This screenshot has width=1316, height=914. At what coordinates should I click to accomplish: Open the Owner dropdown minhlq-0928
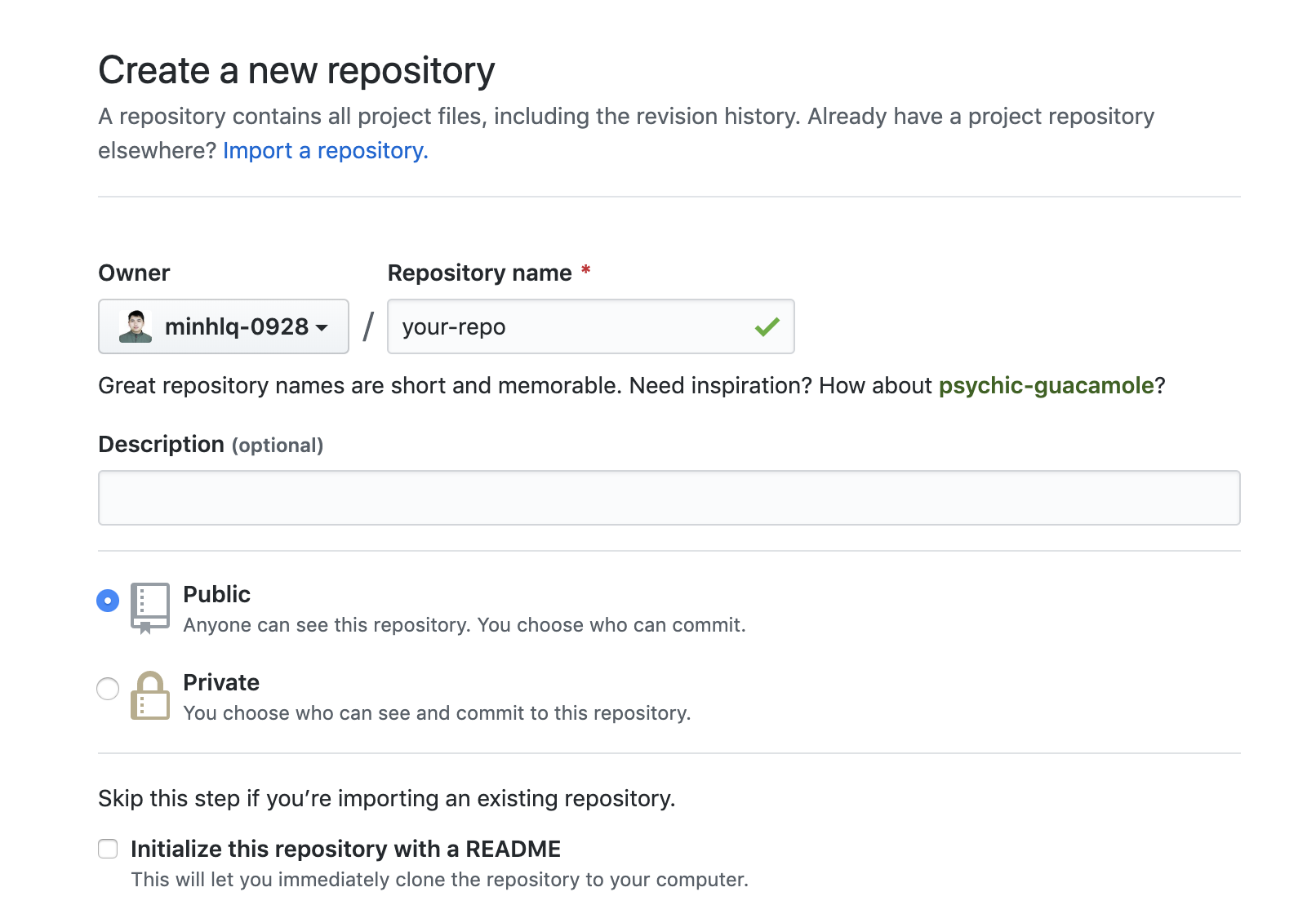tap(223, 326)
